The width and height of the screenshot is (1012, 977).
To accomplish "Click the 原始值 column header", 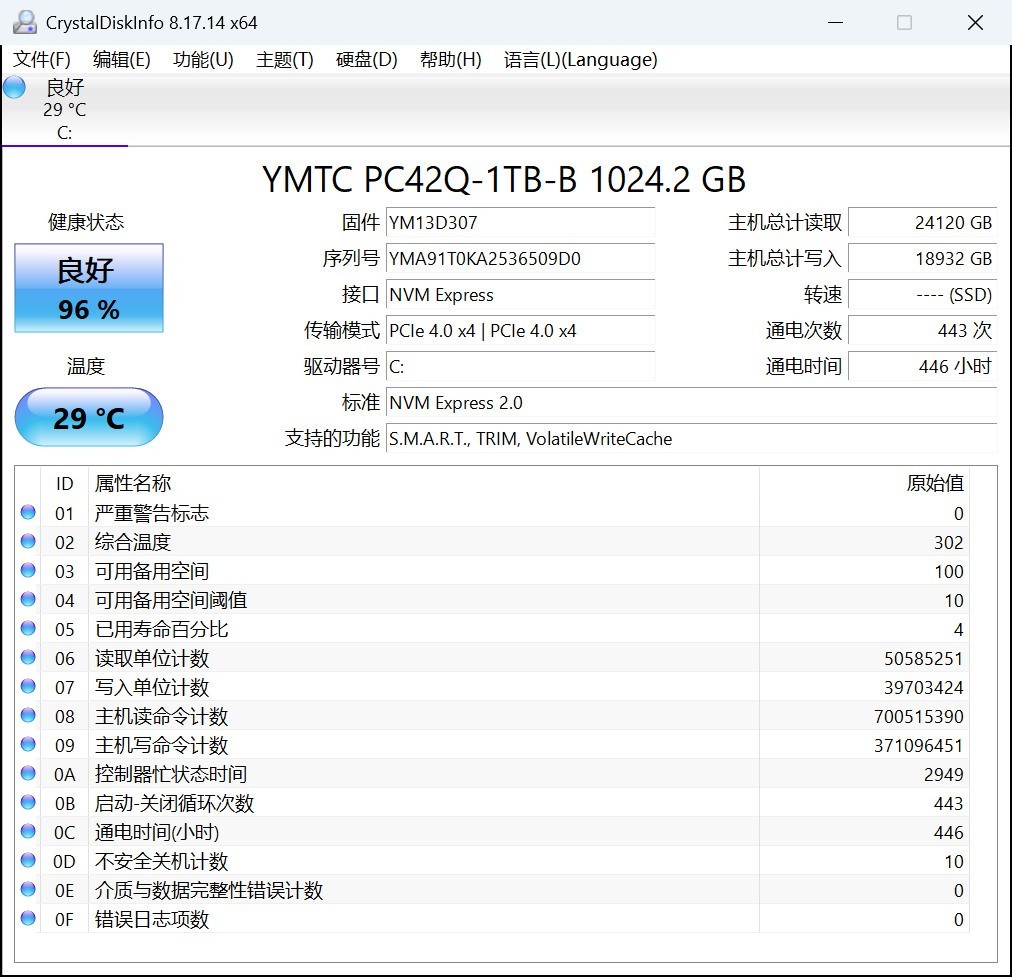I will click(x=864, y=483).
